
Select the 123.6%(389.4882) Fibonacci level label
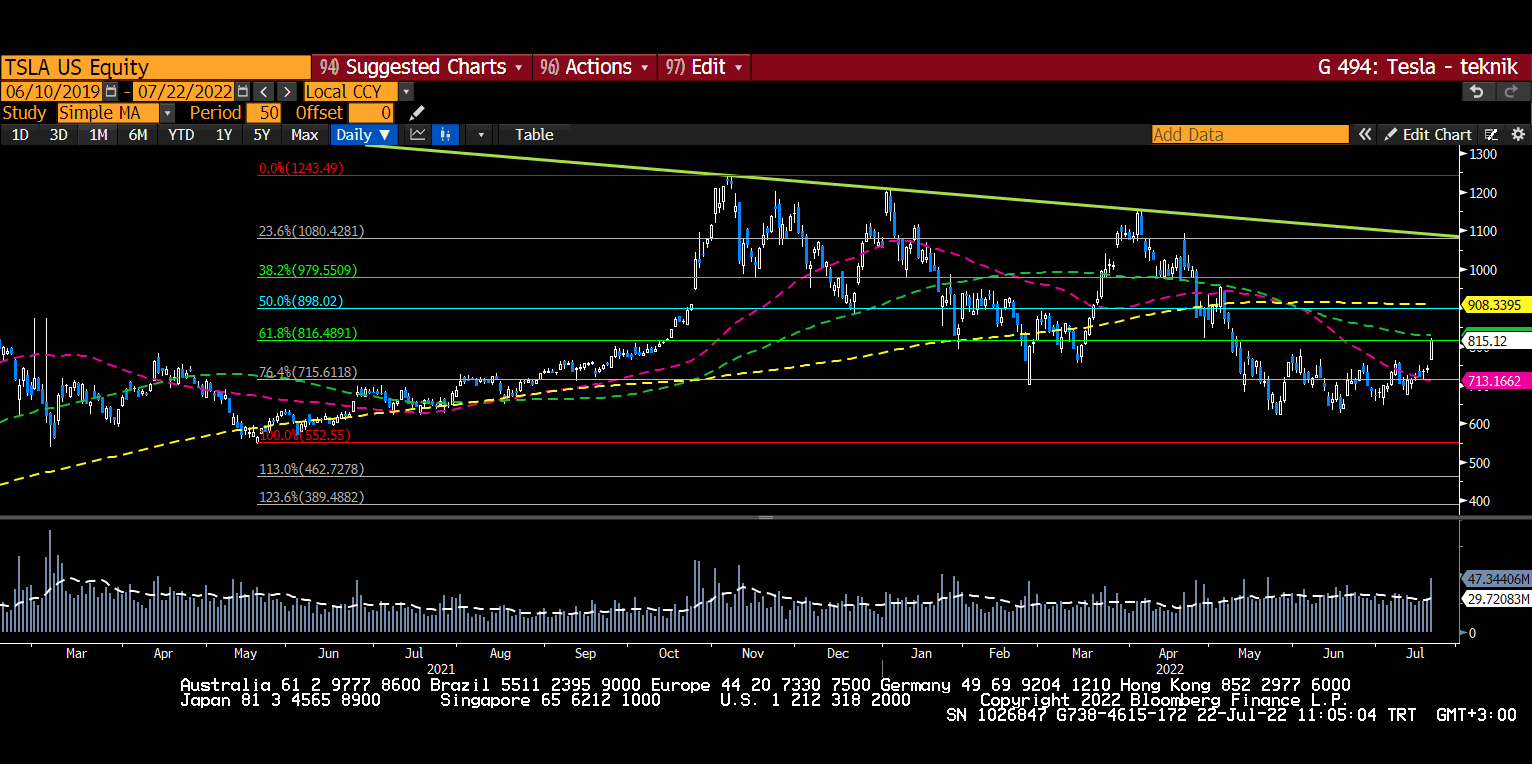pos(311,497)
